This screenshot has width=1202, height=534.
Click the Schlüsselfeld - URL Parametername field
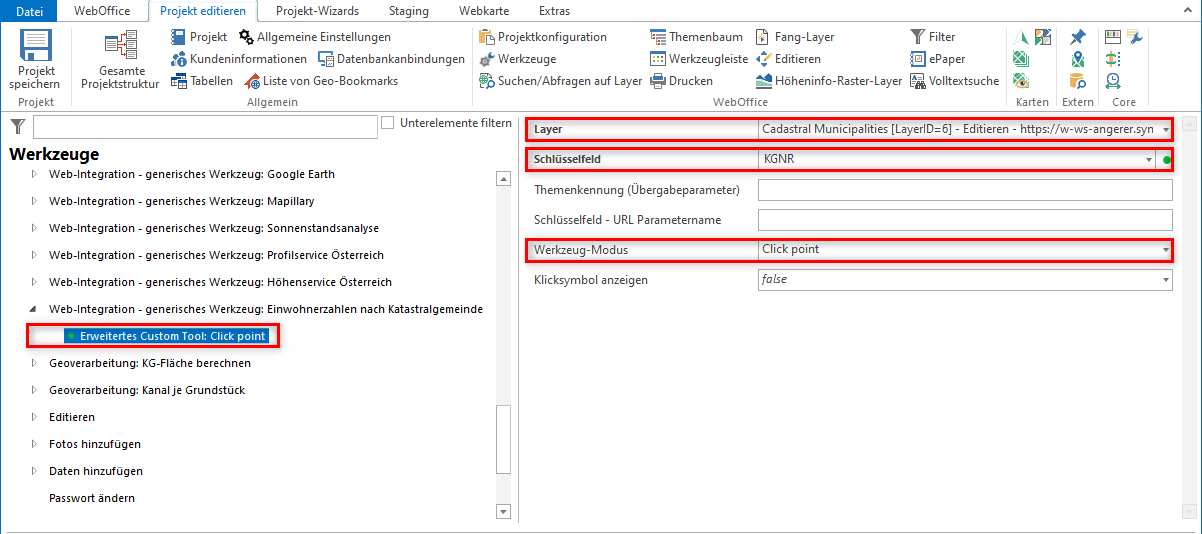coord(965,220)
